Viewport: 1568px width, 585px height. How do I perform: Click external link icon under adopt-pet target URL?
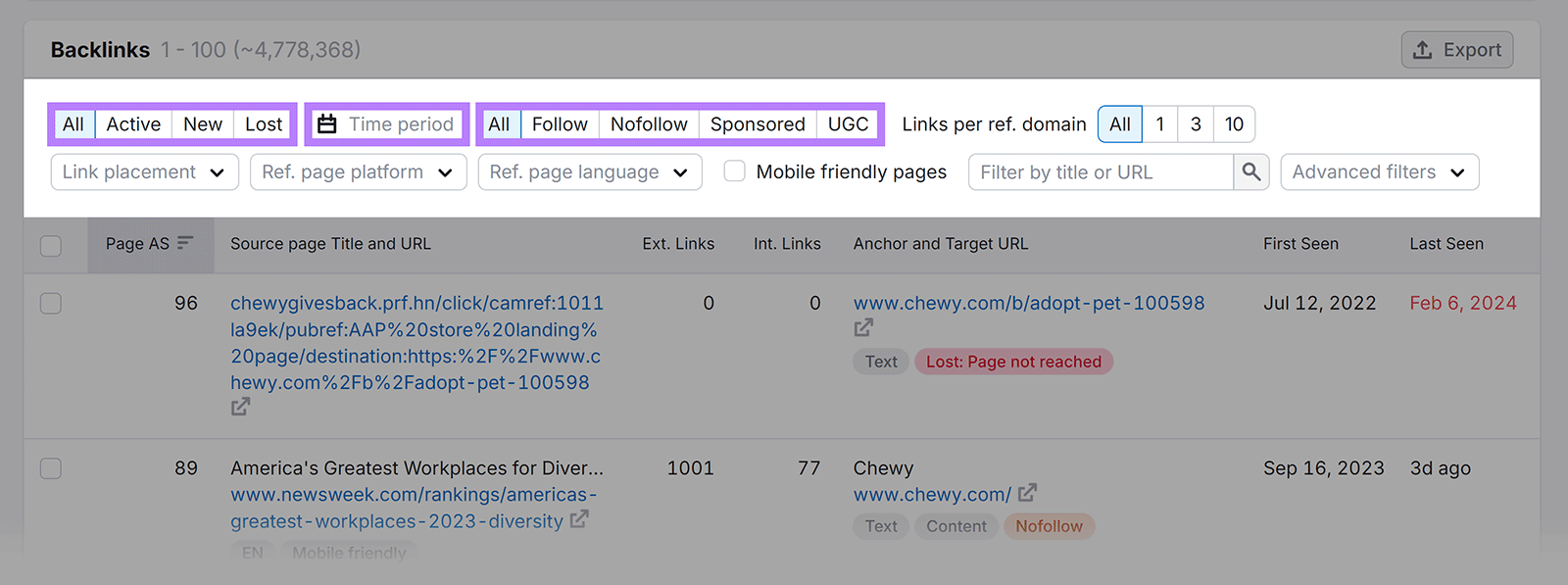point(863,328)
